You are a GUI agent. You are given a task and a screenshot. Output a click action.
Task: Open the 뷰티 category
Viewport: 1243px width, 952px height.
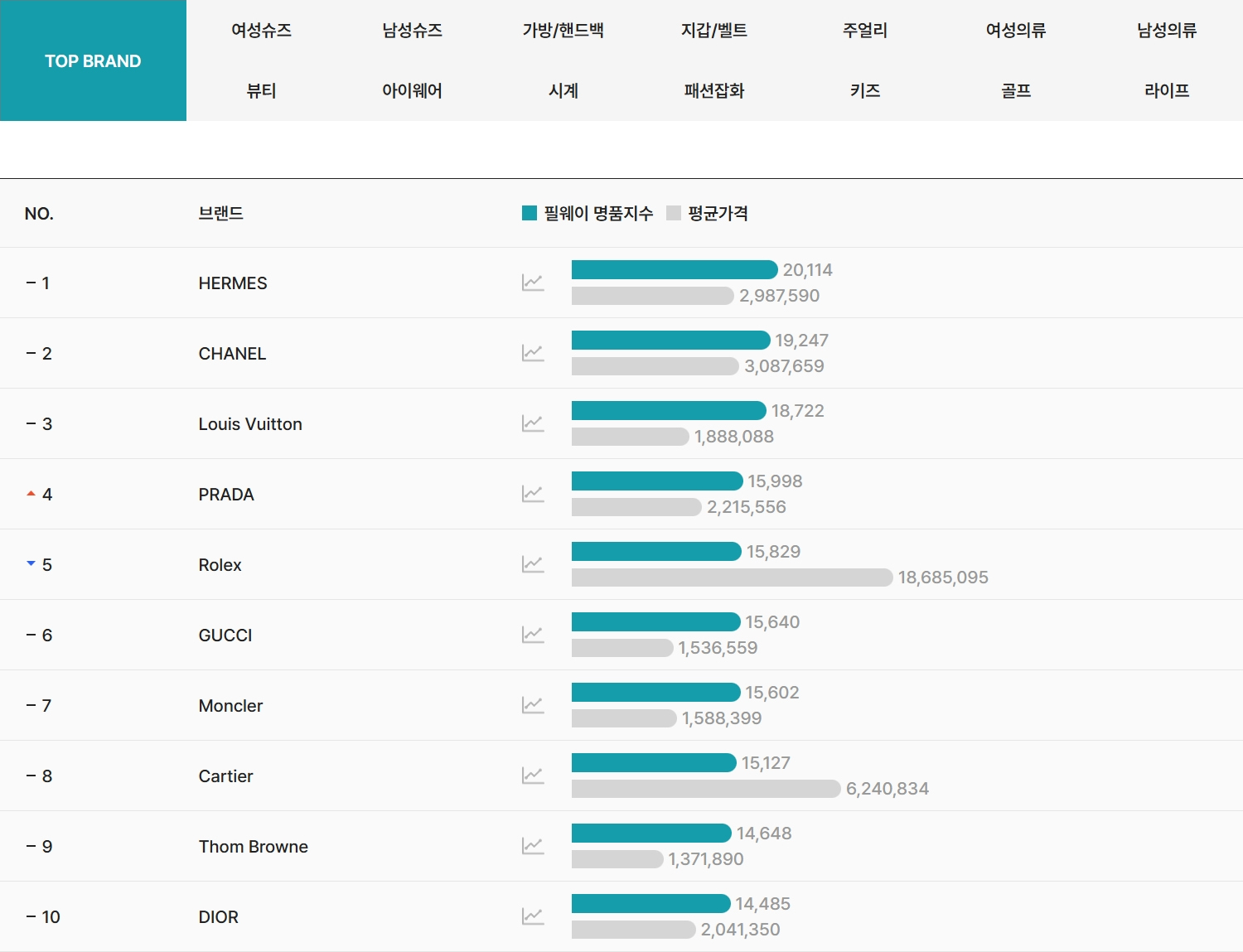tap(261, 91)
